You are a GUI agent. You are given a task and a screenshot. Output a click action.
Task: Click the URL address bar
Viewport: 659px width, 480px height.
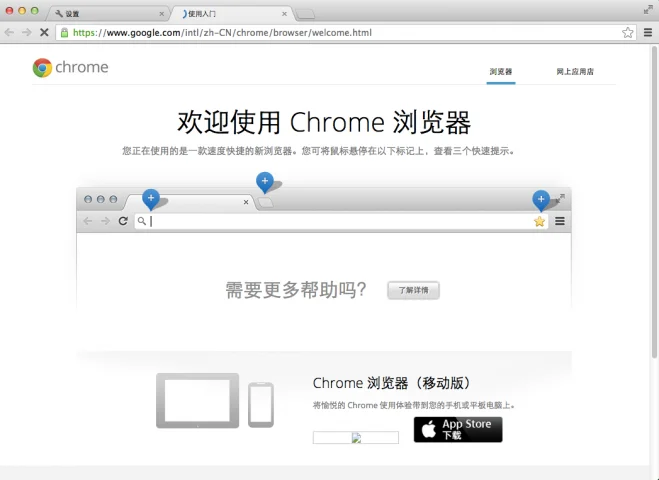(x=345, y=32)
